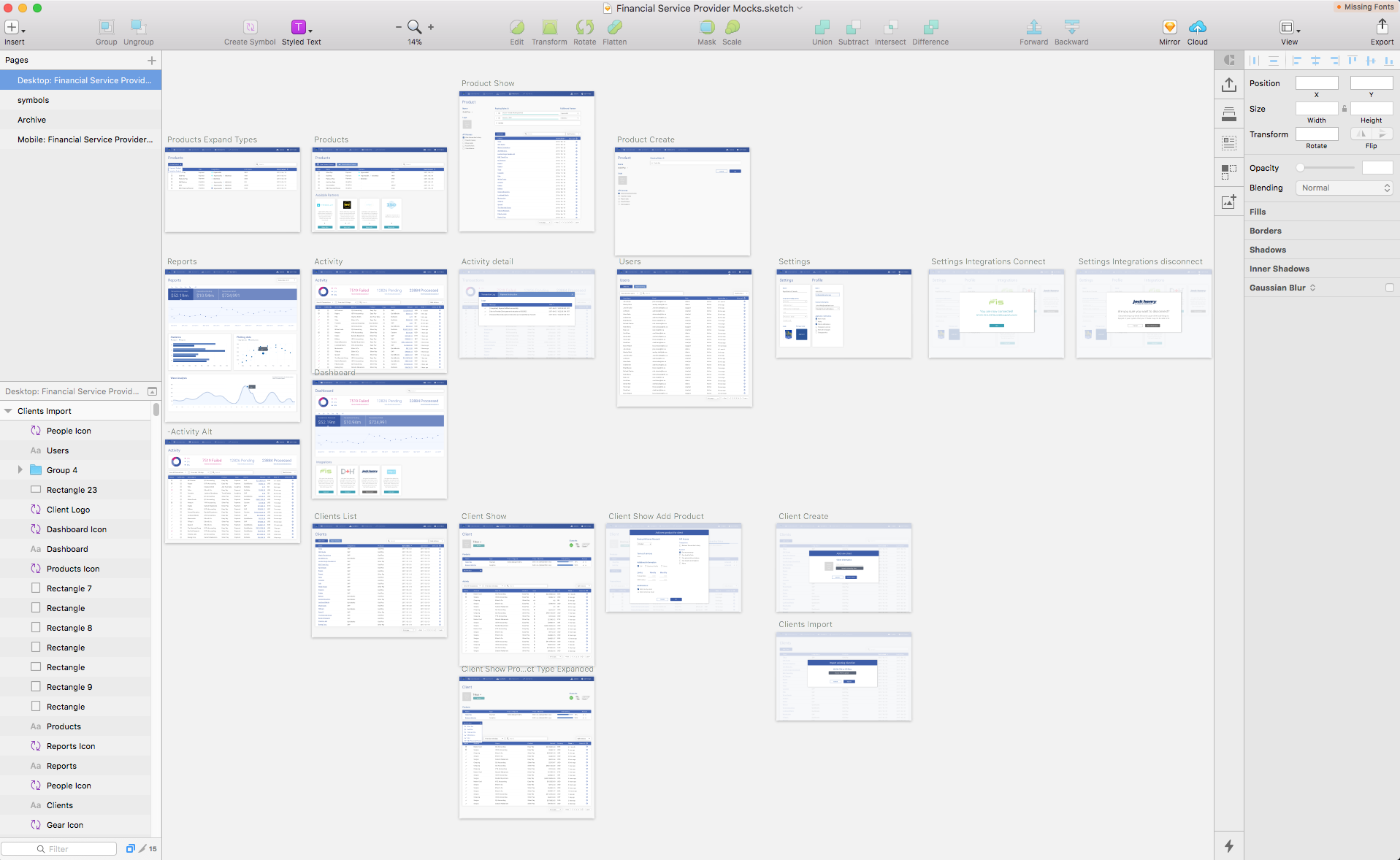Image resolution: width=1400 pixels, height=860 pixels.
Task: Switch to the Mobile: Financial Service Provider page
Action: (x=80, y=139)
